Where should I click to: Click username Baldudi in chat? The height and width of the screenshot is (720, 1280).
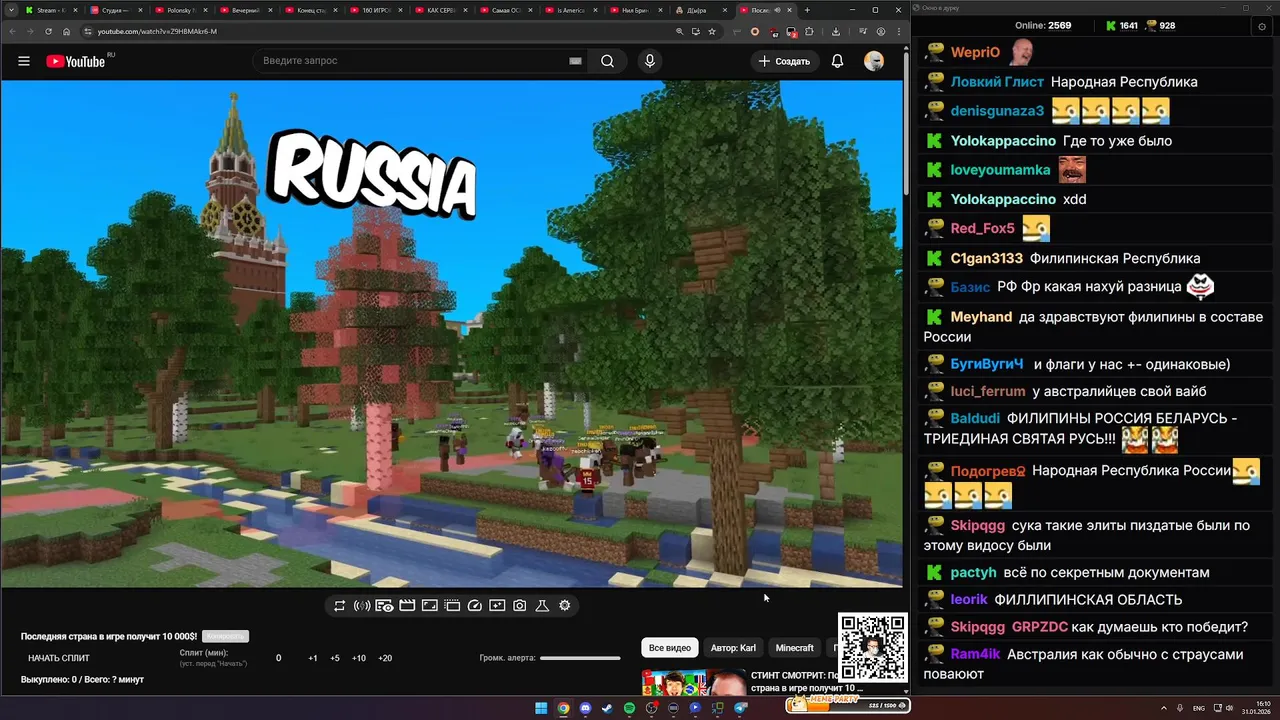click(975, 418)
